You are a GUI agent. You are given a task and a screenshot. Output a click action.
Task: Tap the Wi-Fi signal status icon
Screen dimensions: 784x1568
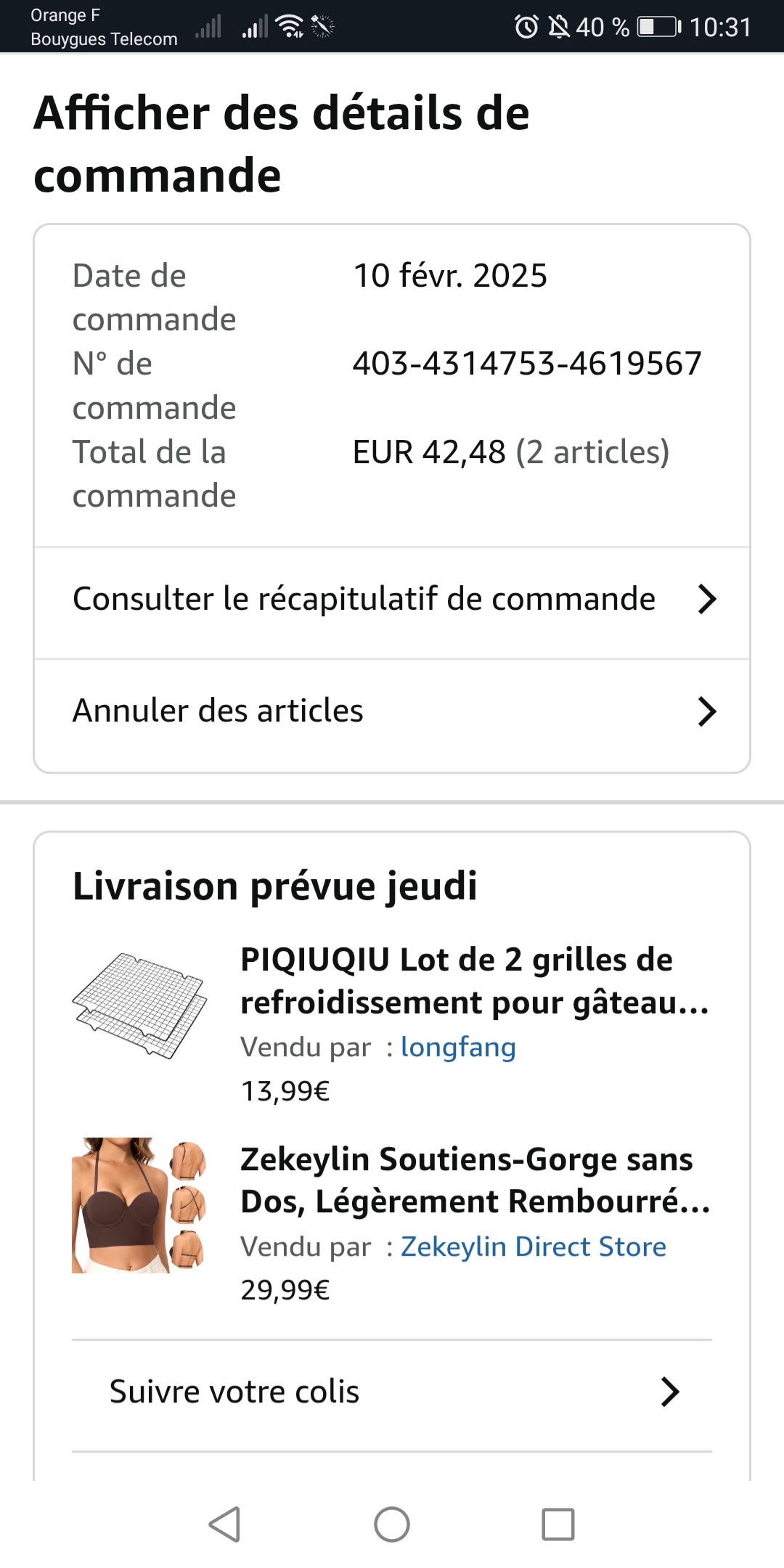[290, 26]
